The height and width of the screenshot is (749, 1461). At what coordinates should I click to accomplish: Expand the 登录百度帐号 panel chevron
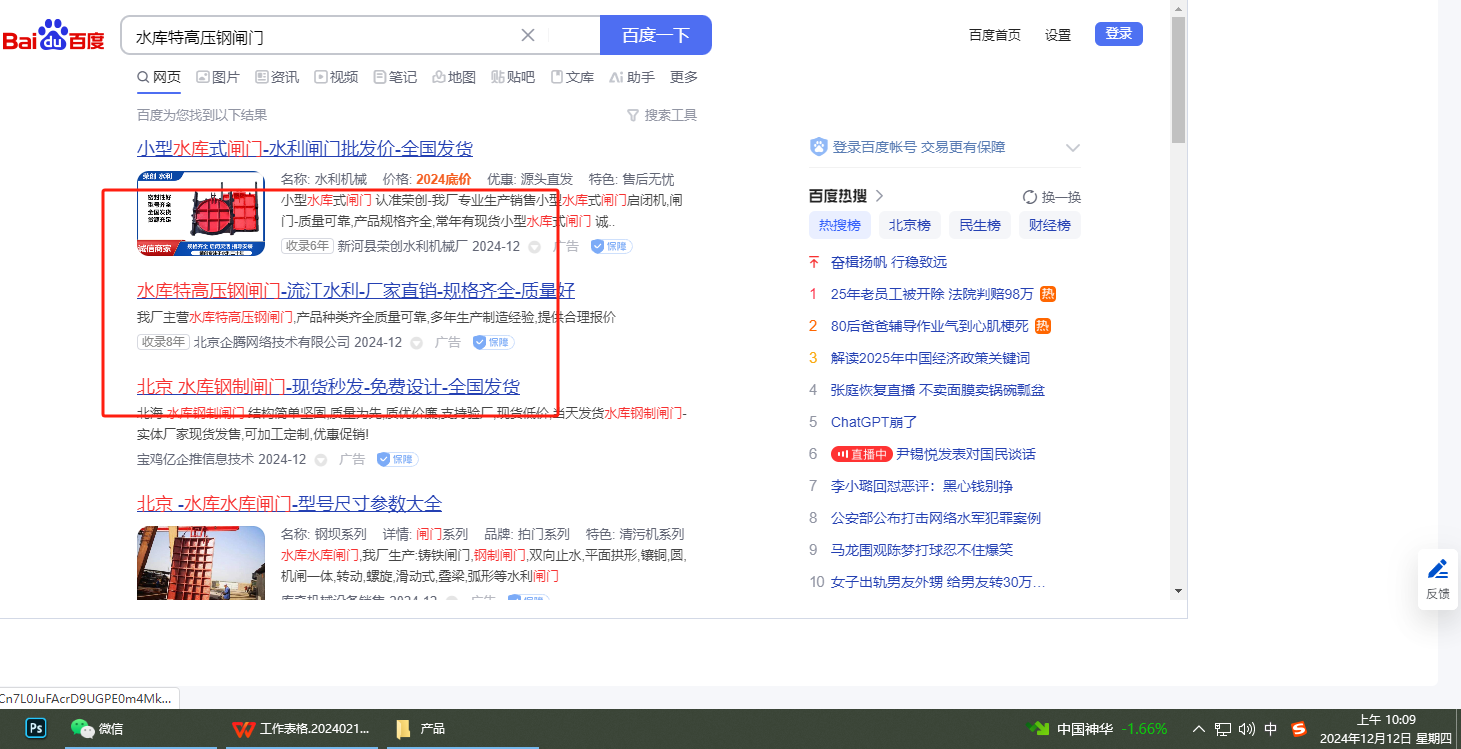1073,148
